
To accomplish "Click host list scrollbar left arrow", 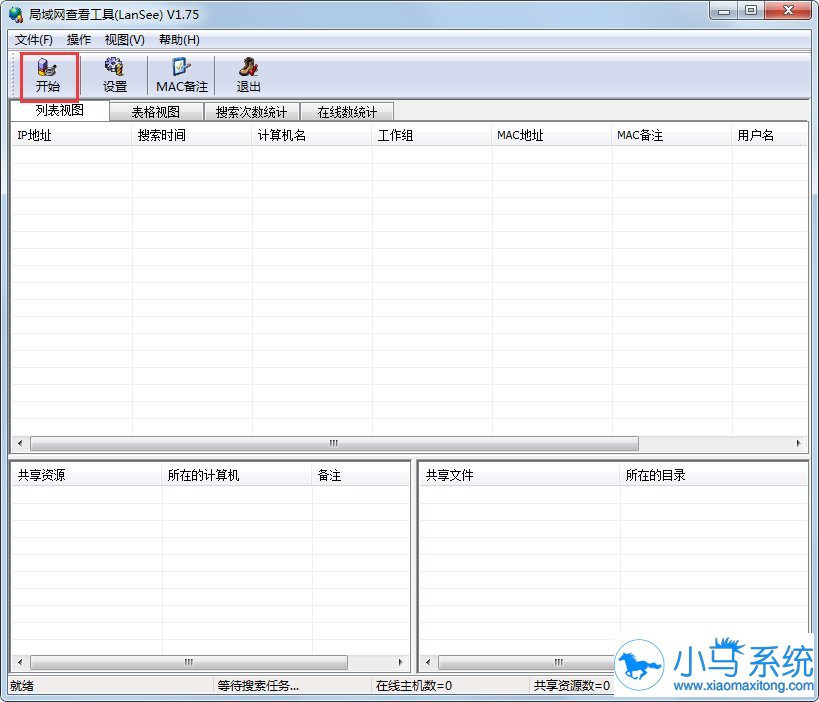I will click(x=20, y=443).
